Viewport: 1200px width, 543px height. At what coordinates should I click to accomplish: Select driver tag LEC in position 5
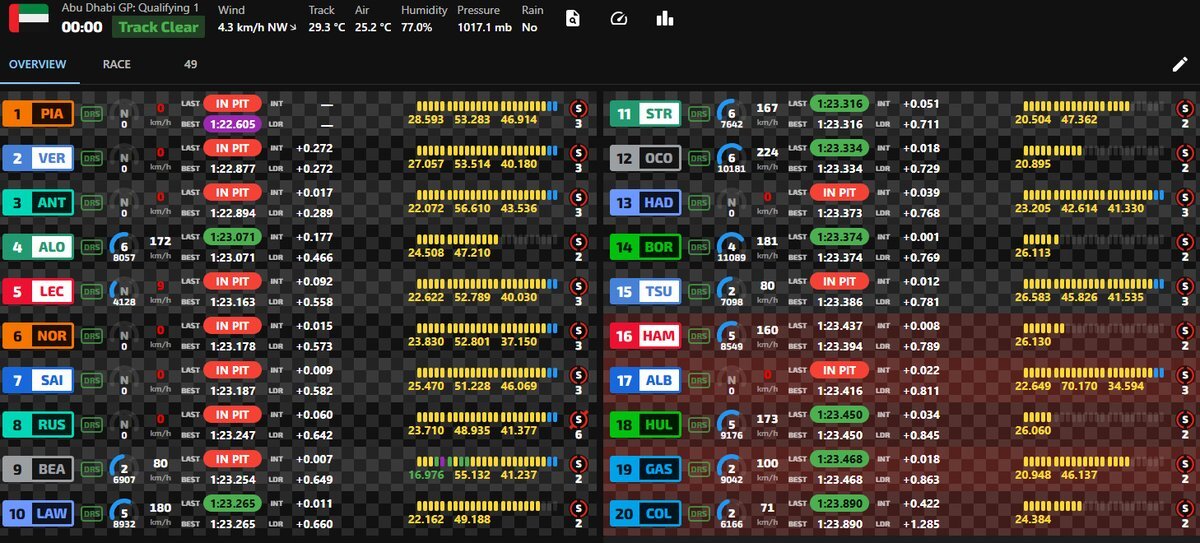37,292
